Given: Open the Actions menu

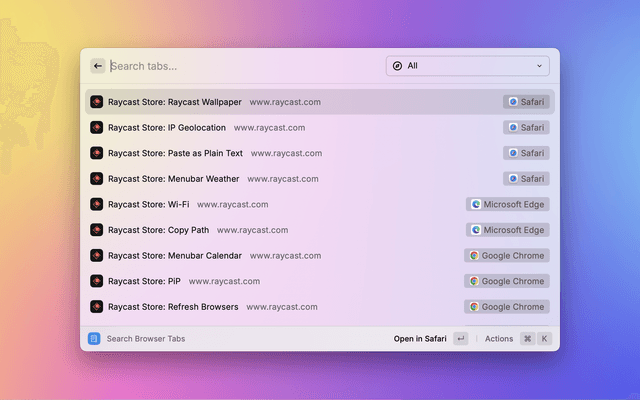Looking at the screenshot, I should [499, 339].
